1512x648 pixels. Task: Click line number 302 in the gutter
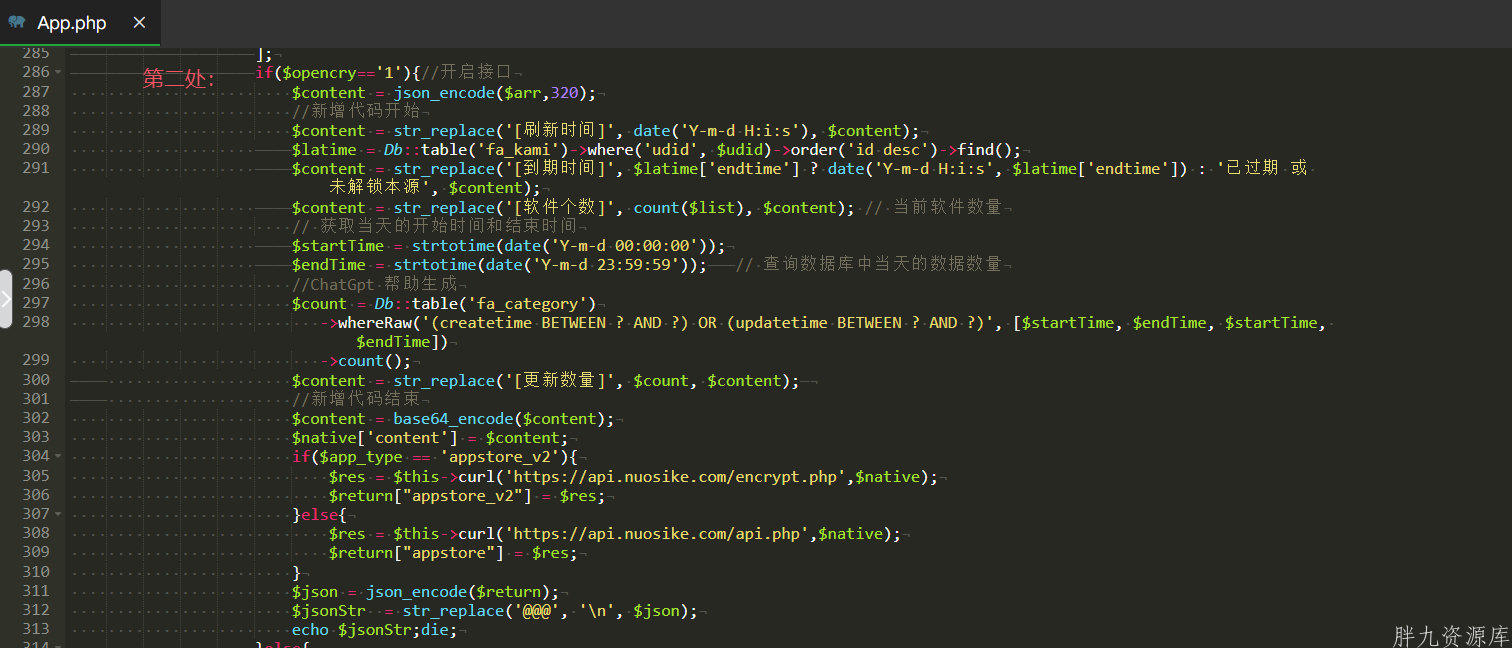point(36,418)
